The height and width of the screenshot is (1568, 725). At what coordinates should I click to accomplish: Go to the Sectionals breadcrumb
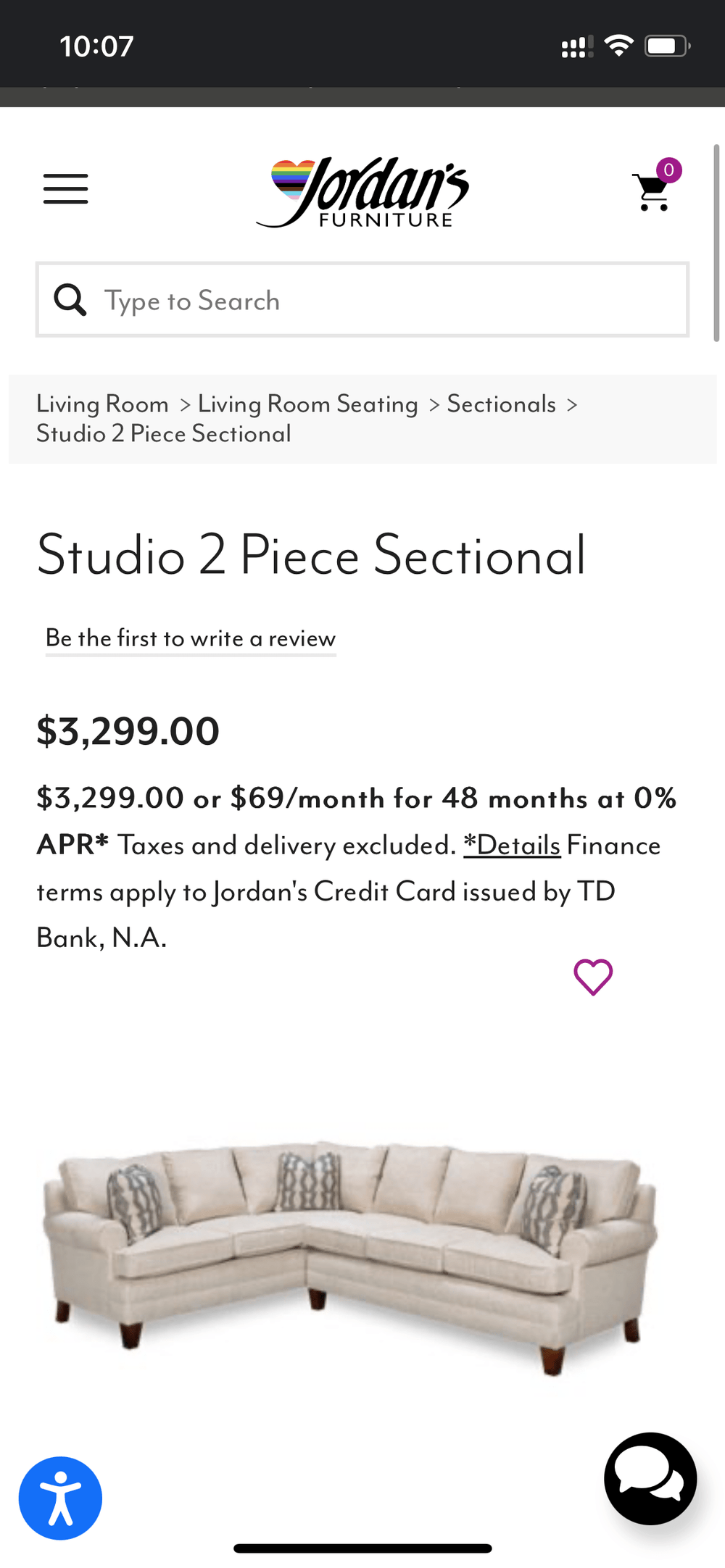pos(501,404)
